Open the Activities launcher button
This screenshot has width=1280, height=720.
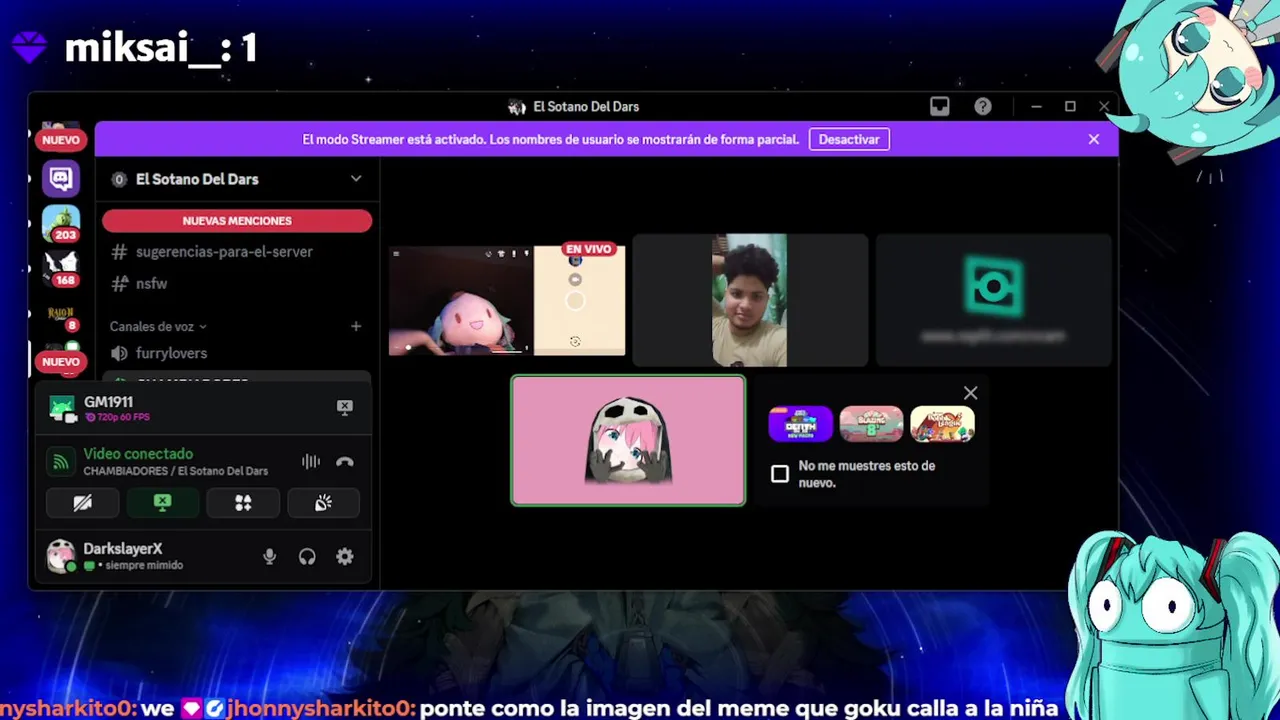243,503
